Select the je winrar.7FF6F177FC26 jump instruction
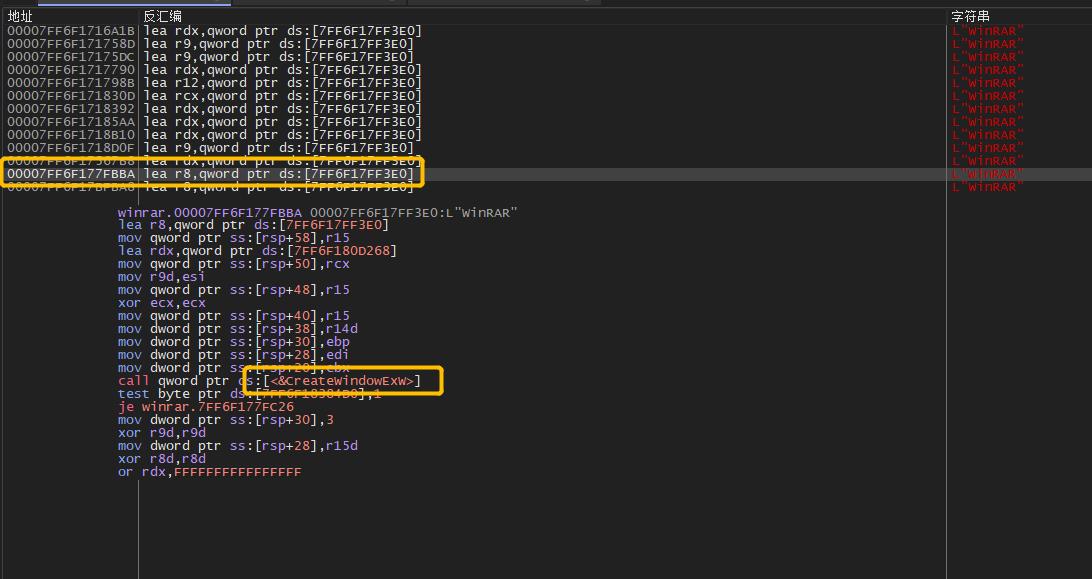Screen dimensions: 1092x579 click(x=200, y=406)
